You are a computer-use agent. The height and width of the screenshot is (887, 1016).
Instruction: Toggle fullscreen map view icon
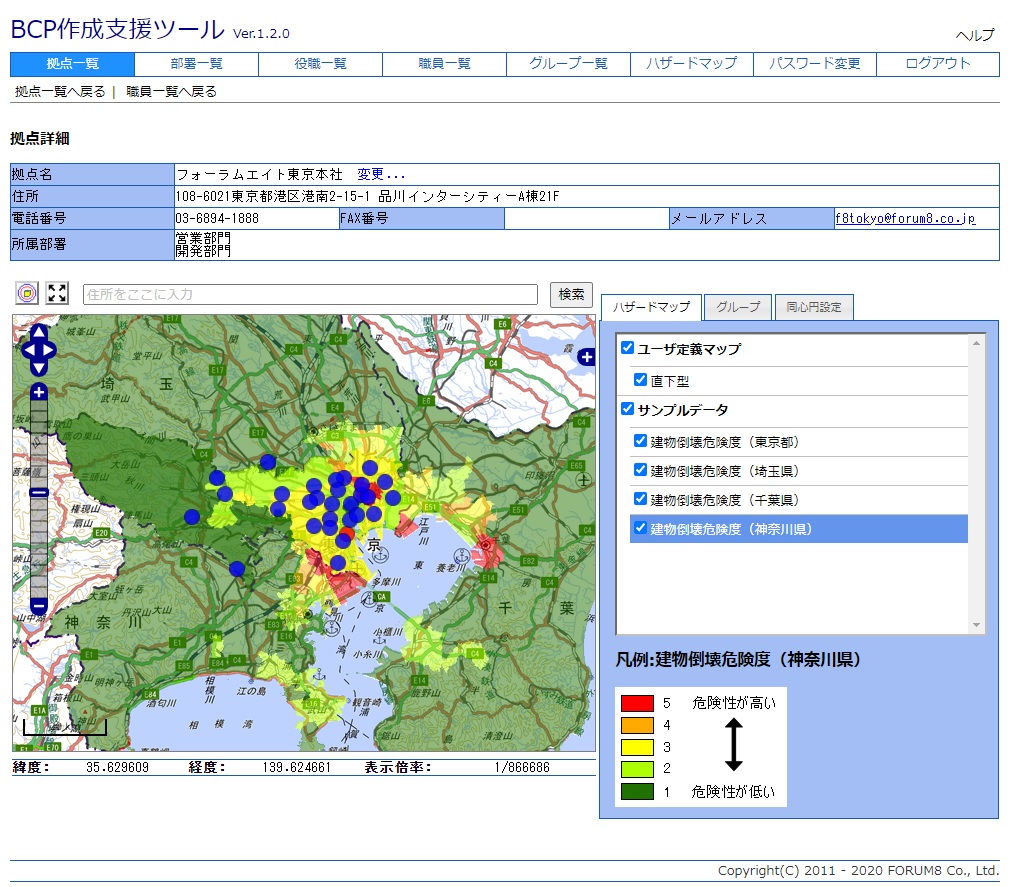(57, 293)
